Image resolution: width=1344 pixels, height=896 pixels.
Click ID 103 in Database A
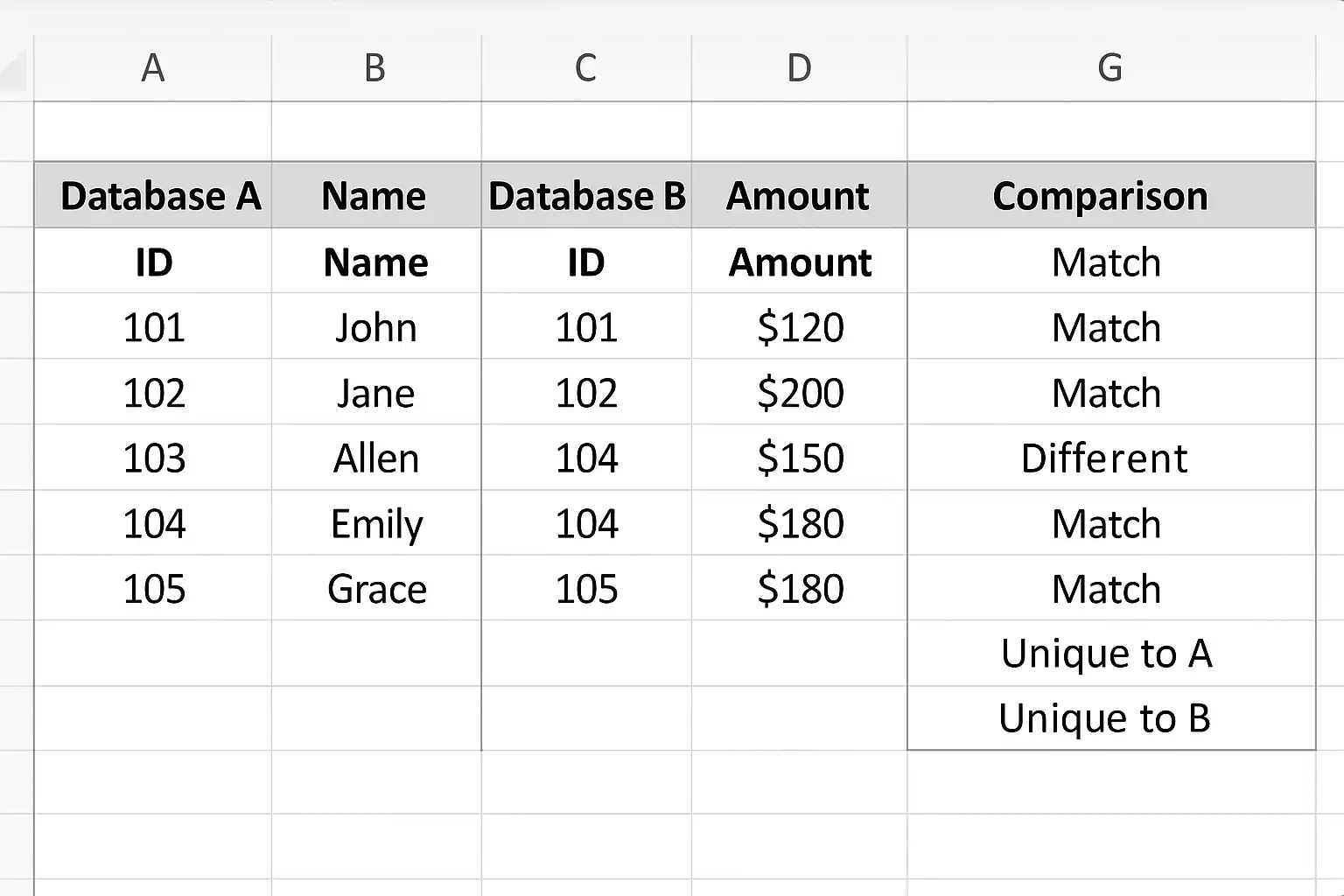tap(153, 458)
